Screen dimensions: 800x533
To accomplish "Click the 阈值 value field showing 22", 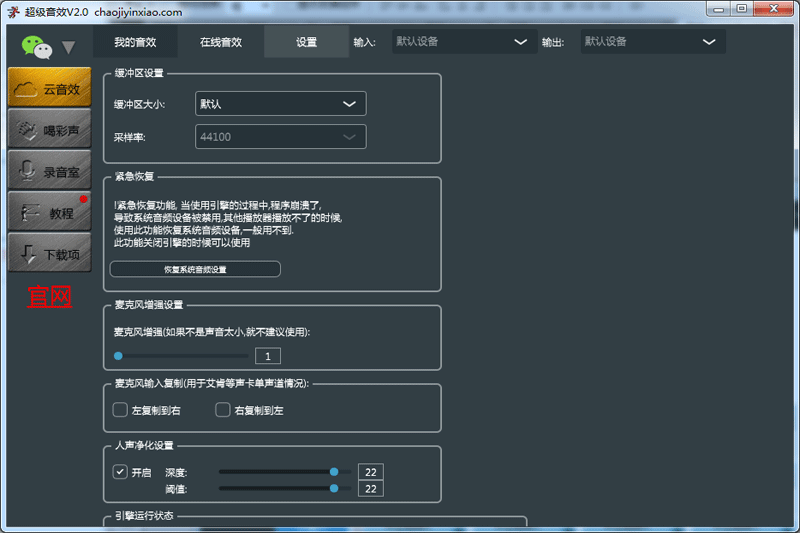I will 371,489.
